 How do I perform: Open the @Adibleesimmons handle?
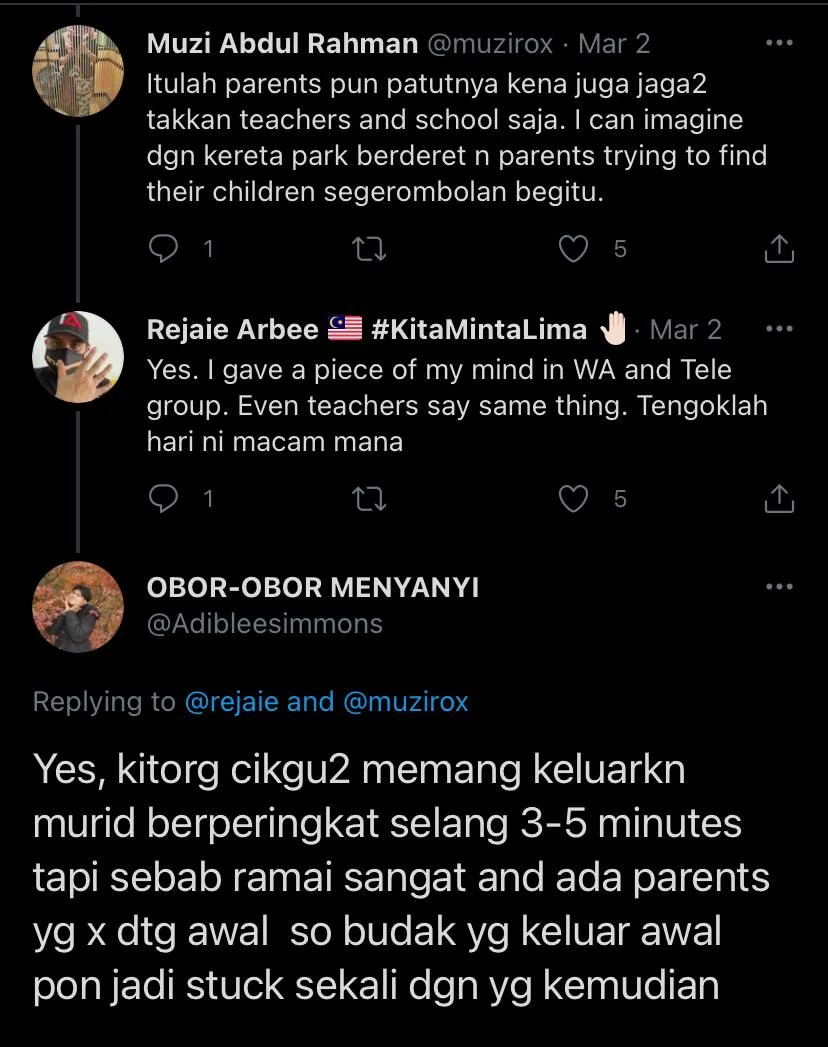point(265,624)
